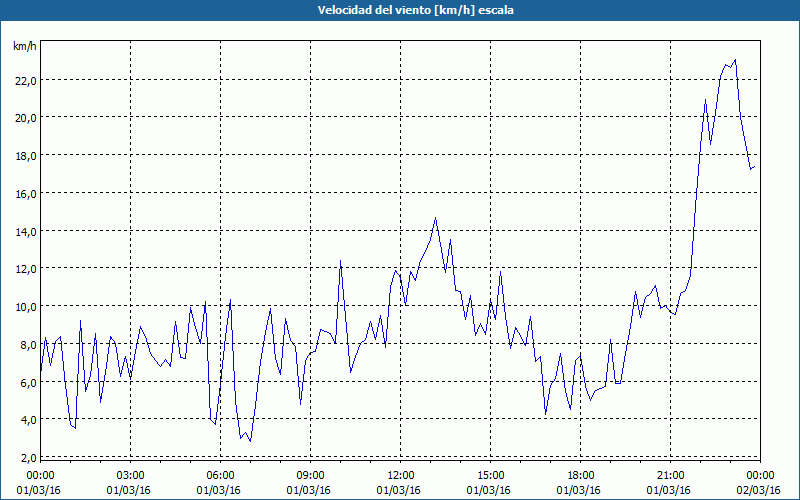Viewport: 800px width, 500px height.
Task: Select the '12,0' y-axis value
Action: [28, 269]
